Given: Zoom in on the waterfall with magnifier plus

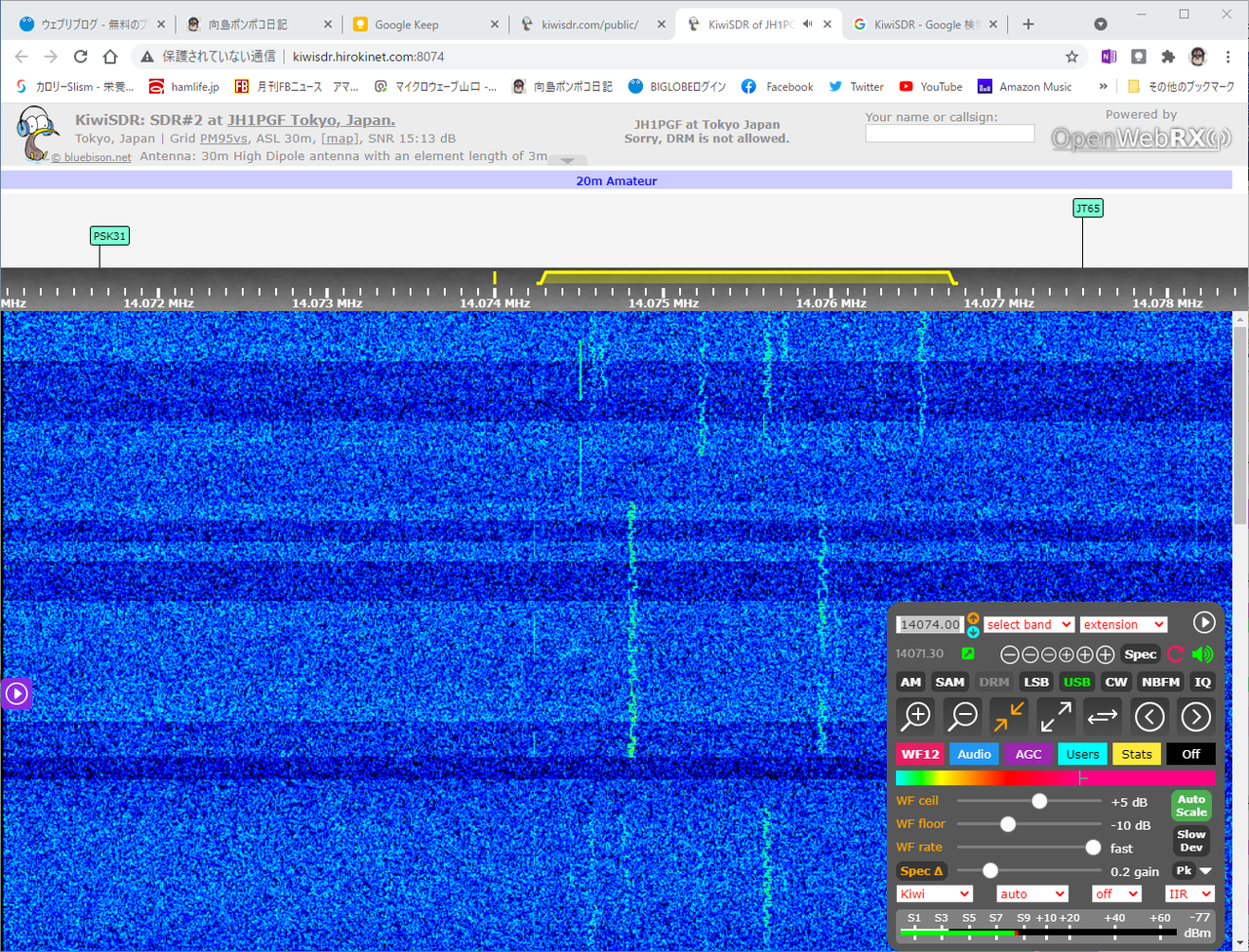Looking at the screenshot, I should click(916, 716).
